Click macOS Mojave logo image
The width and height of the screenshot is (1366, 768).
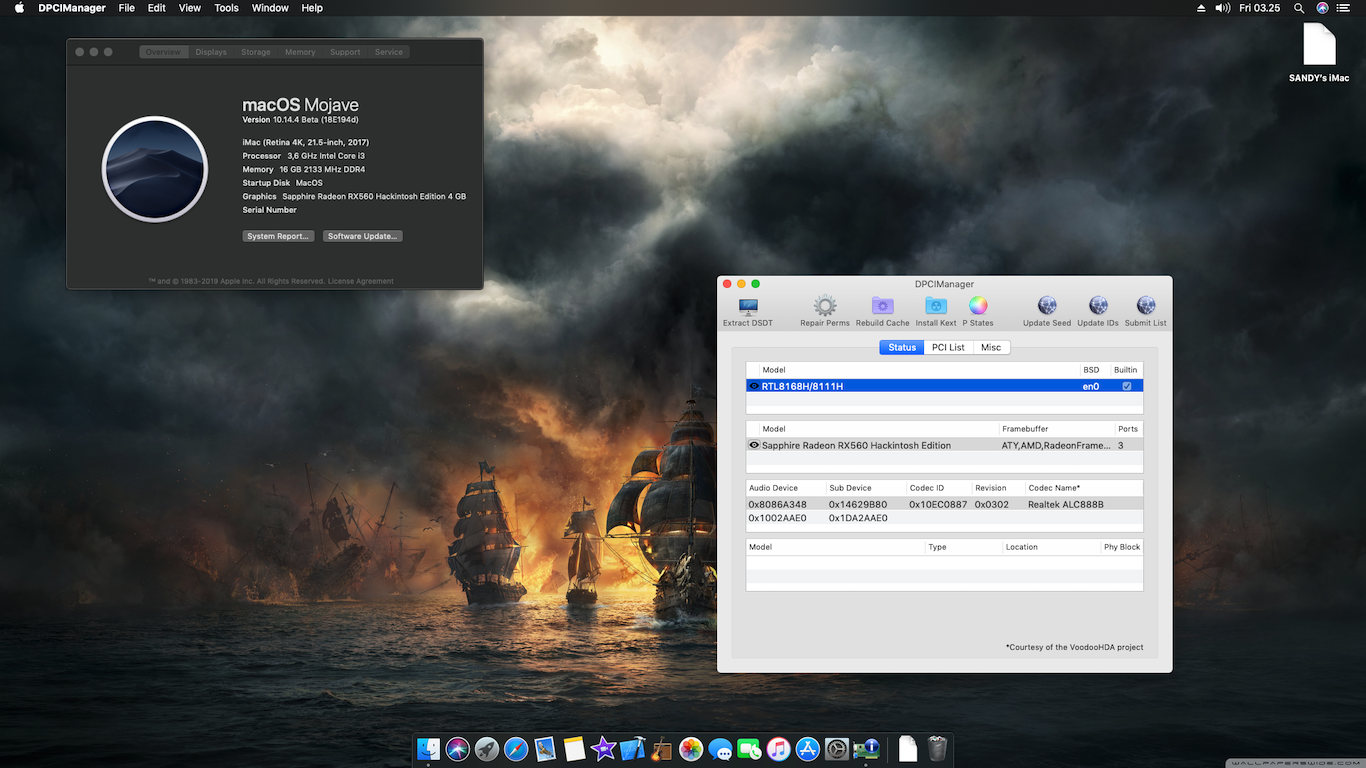pyautogui.click(x=155, y=169)
